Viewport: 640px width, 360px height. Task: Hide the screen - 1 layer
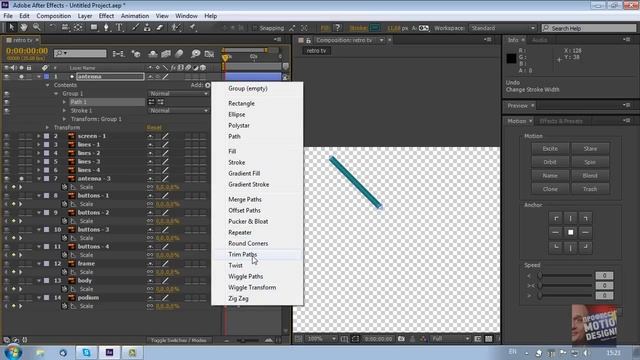[x=7, y=136]
